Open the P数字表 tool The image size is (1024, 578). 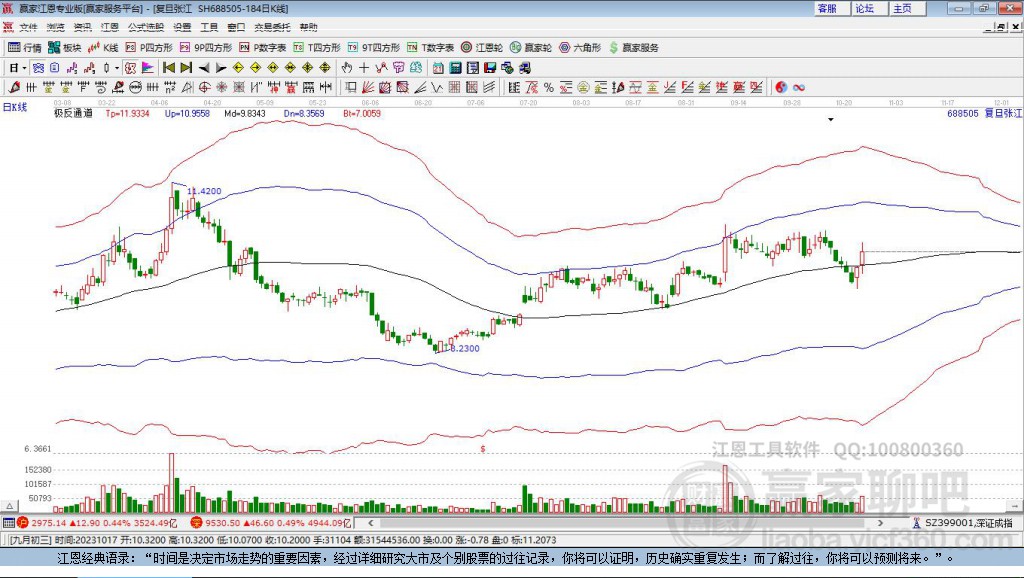262,48
